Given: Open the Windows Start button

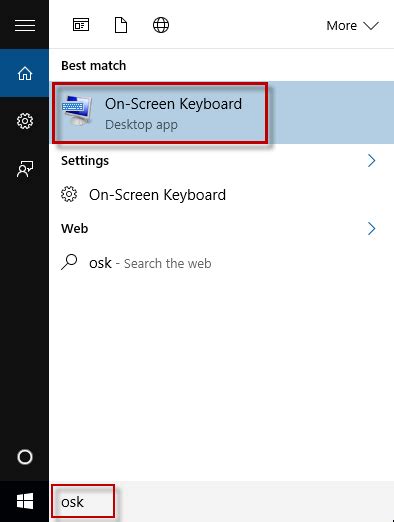Looking at the screenshot, I should tap(25, 501).
